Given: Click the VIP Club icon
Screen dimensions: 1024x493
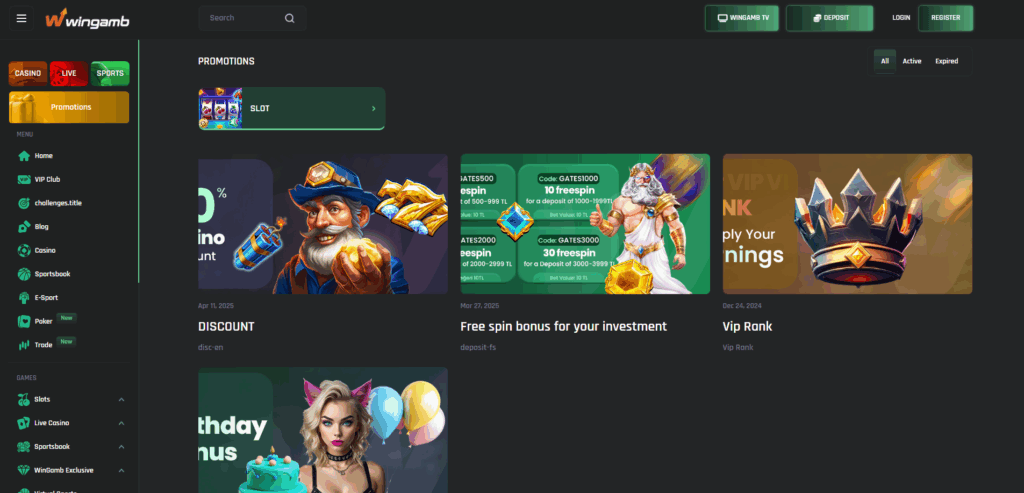Looking at the screenshot, I should [24, 180].
